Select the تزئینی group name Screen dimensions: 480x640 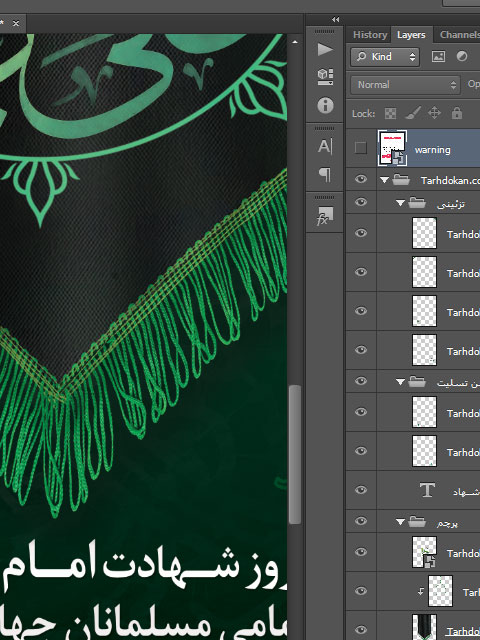coord(451,204)
